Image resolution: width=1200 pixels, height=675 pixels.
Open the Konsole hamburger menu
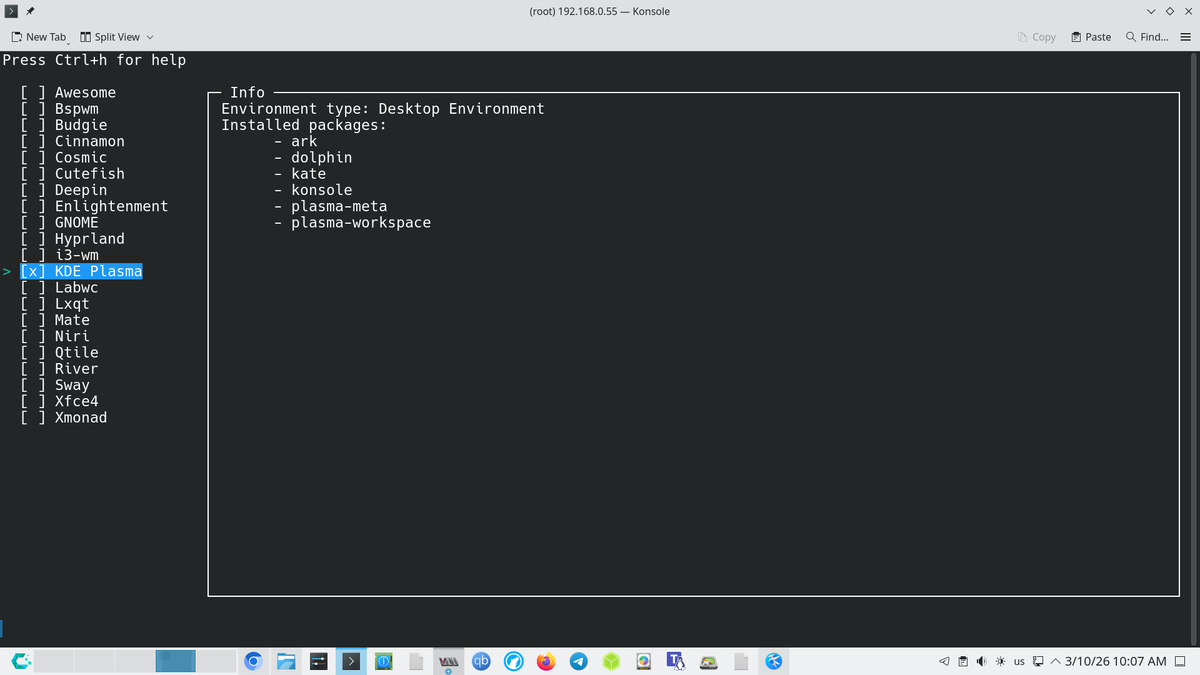[1186, 37]
